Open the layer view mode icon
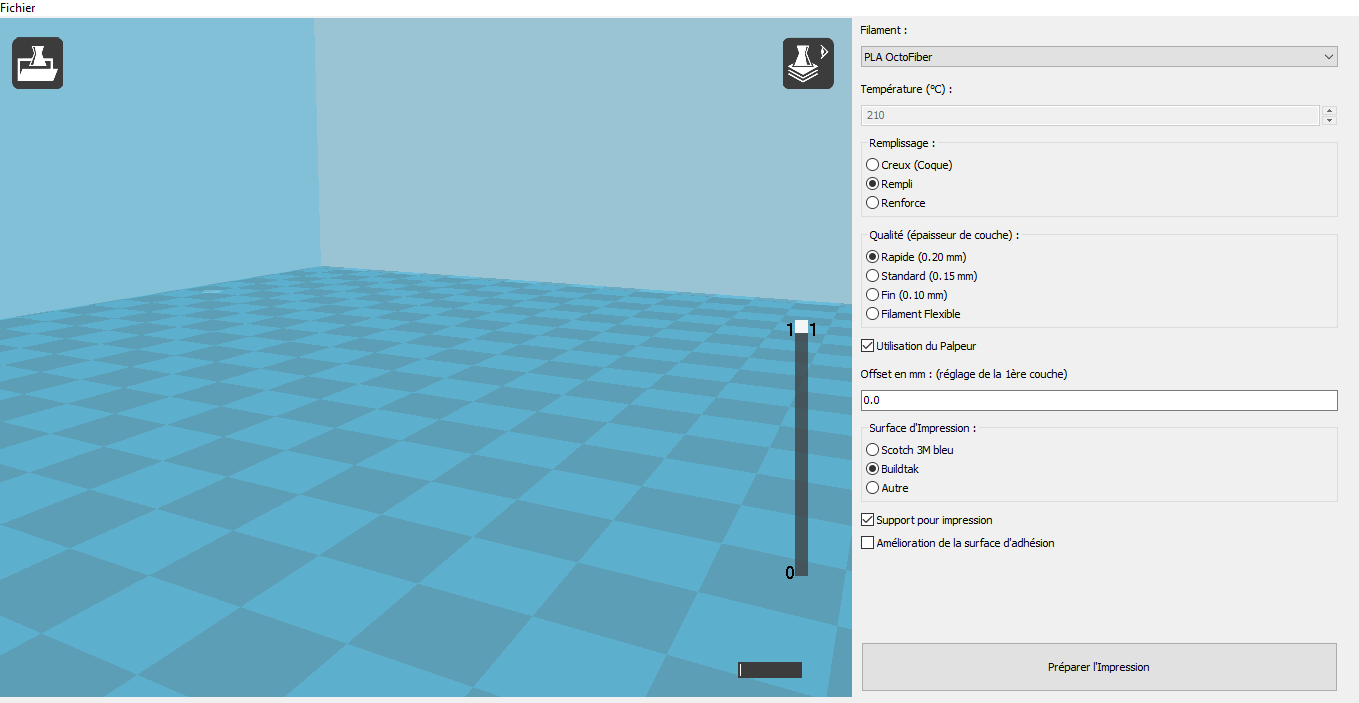Screen dimensions: 1359x703 click(x=808, y=63)
